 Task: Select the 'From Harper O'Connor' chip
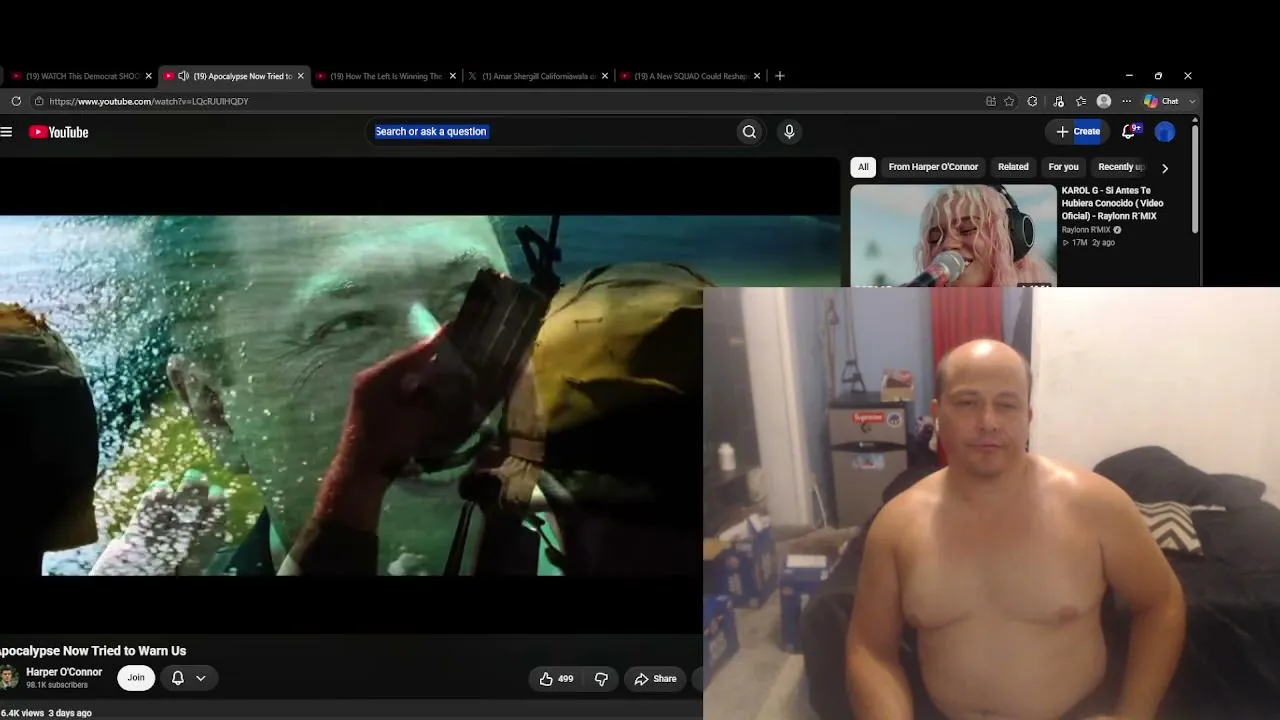[x=933, y=167]
